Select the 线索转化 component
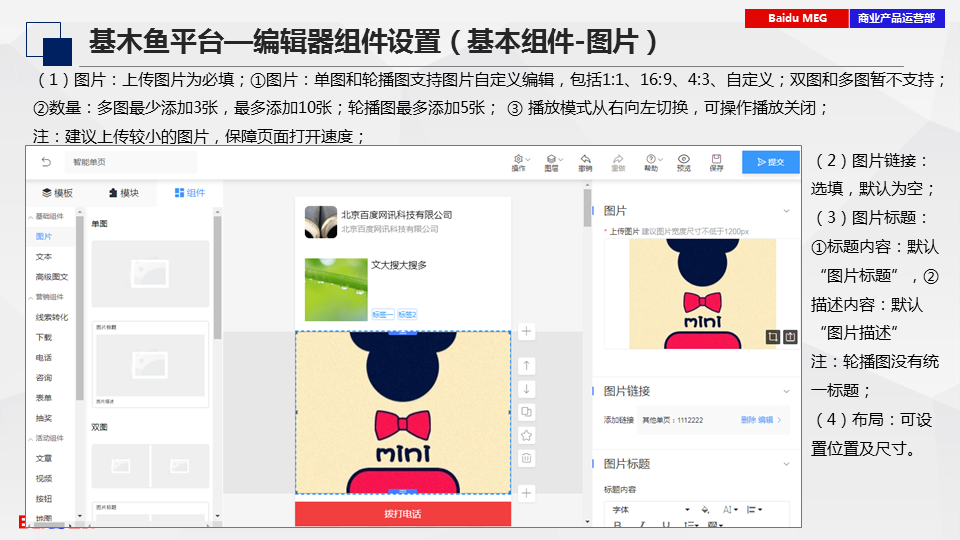The image size is (960, 540). pyautogui.click(x=51, y=317)
